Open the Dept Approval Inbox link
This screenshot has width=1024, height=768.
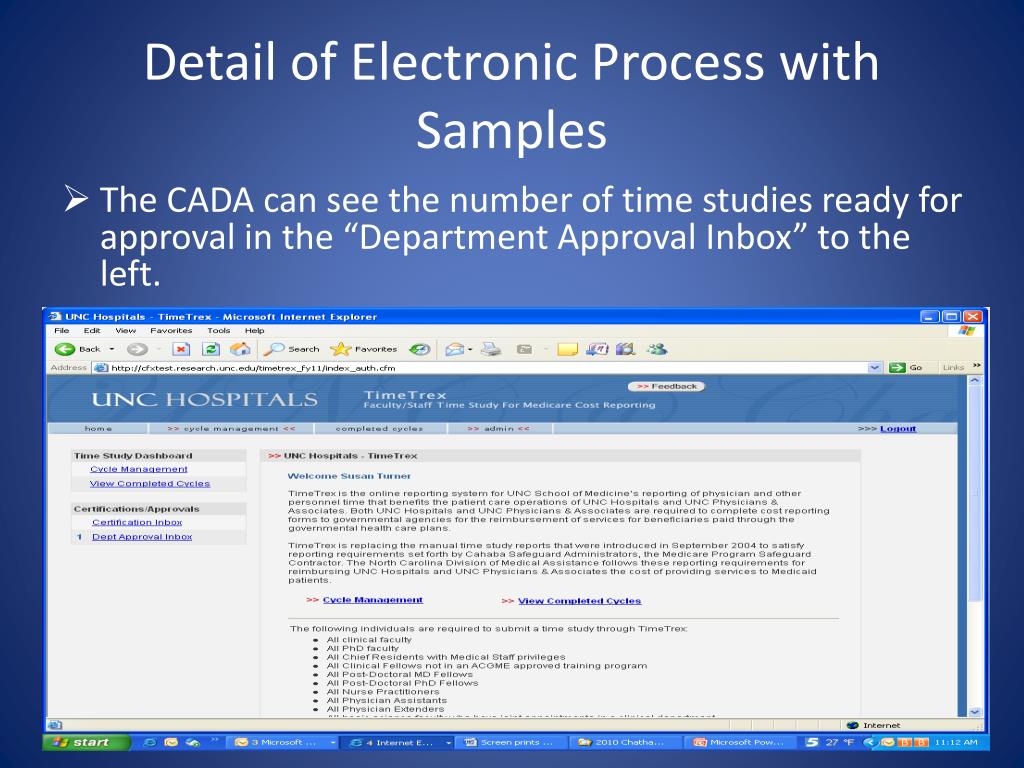(142, 536)
